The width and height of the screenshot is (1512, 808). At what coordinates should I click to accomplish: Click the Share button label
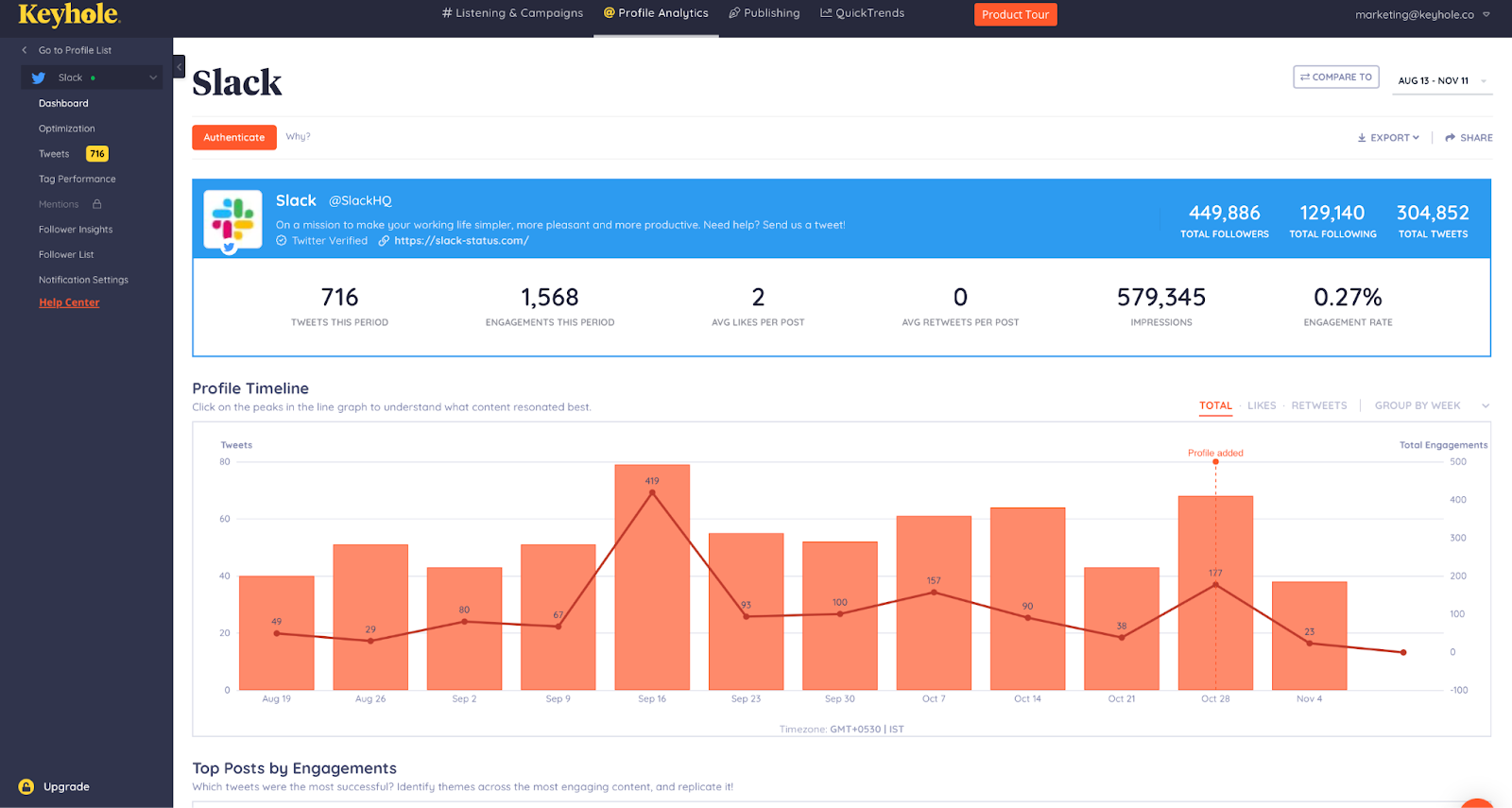tap(1476, 138)
